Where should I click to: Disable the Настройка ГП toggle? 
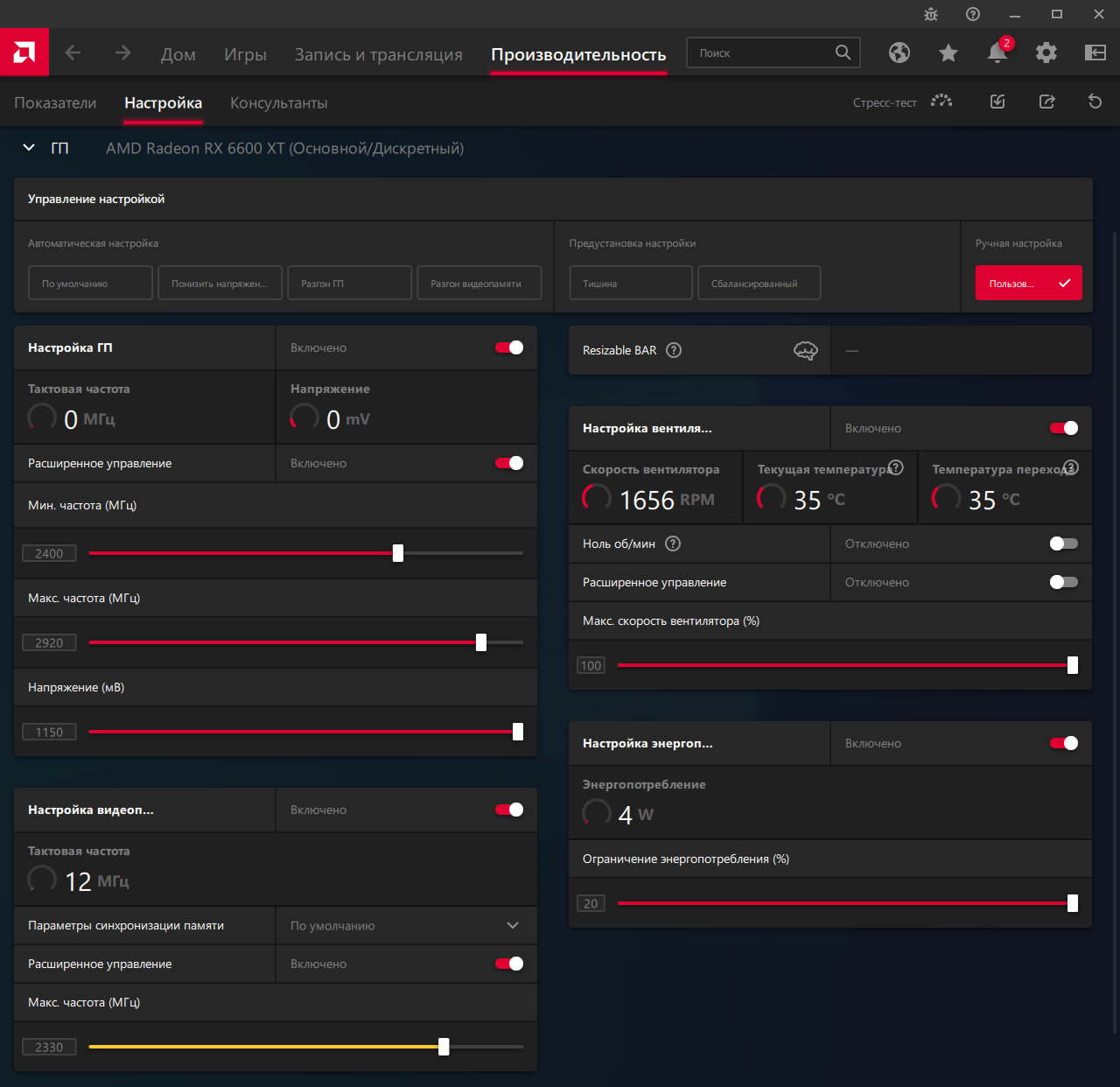click(509, 347)
